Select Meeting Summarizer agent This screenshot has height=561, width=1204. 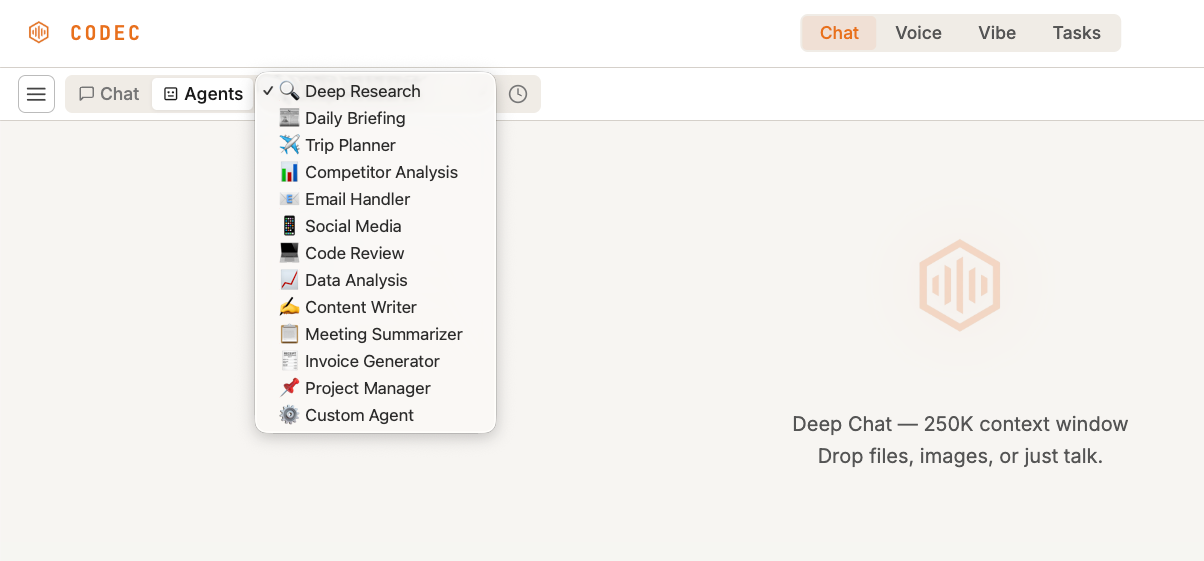[375, 334]
